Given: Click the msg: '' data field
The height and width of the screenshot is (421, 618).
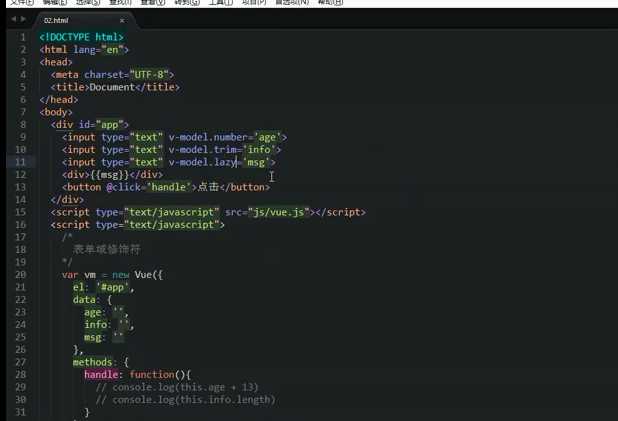Looking at the screenshot, I should [104, 337].
